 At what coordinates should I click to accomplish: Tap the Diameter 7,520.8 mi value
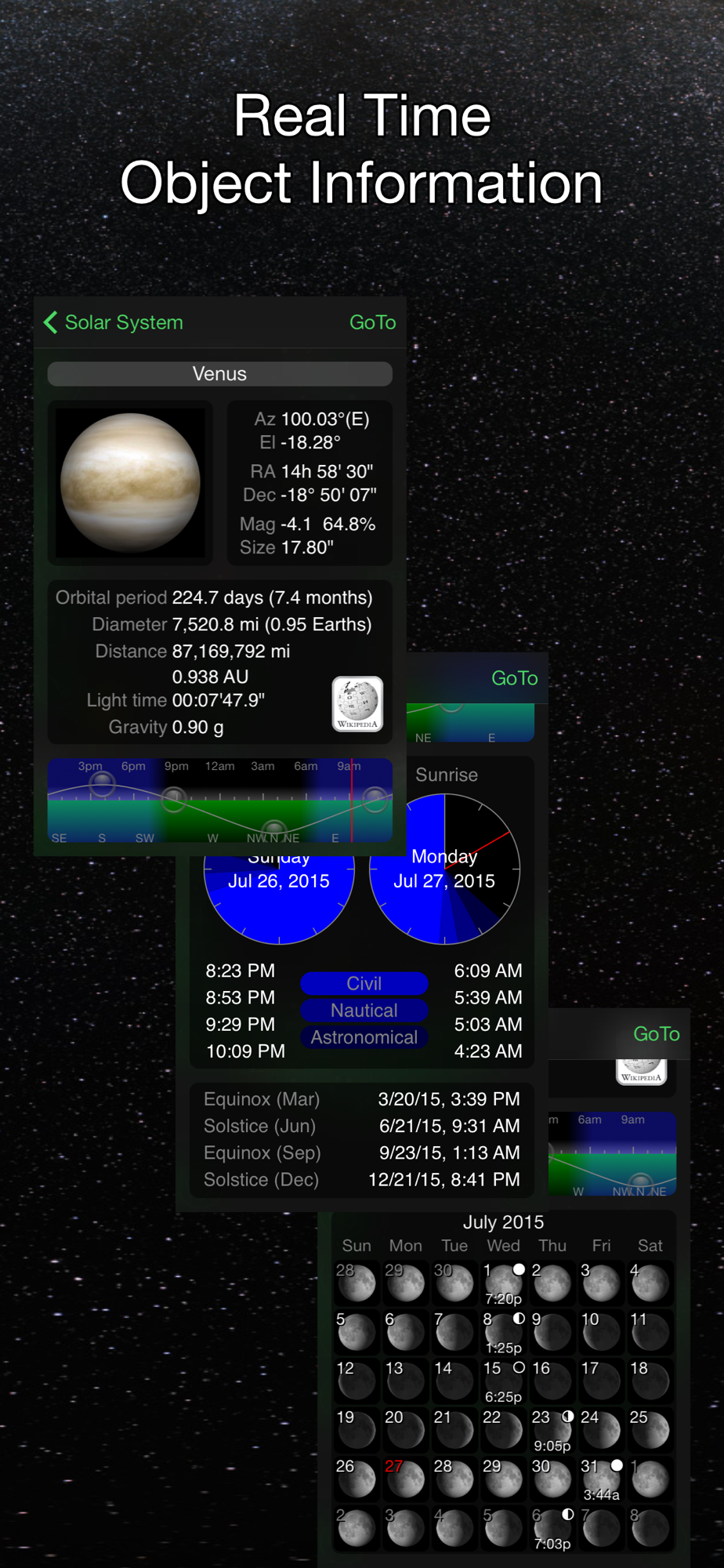(x=272, y=625)
